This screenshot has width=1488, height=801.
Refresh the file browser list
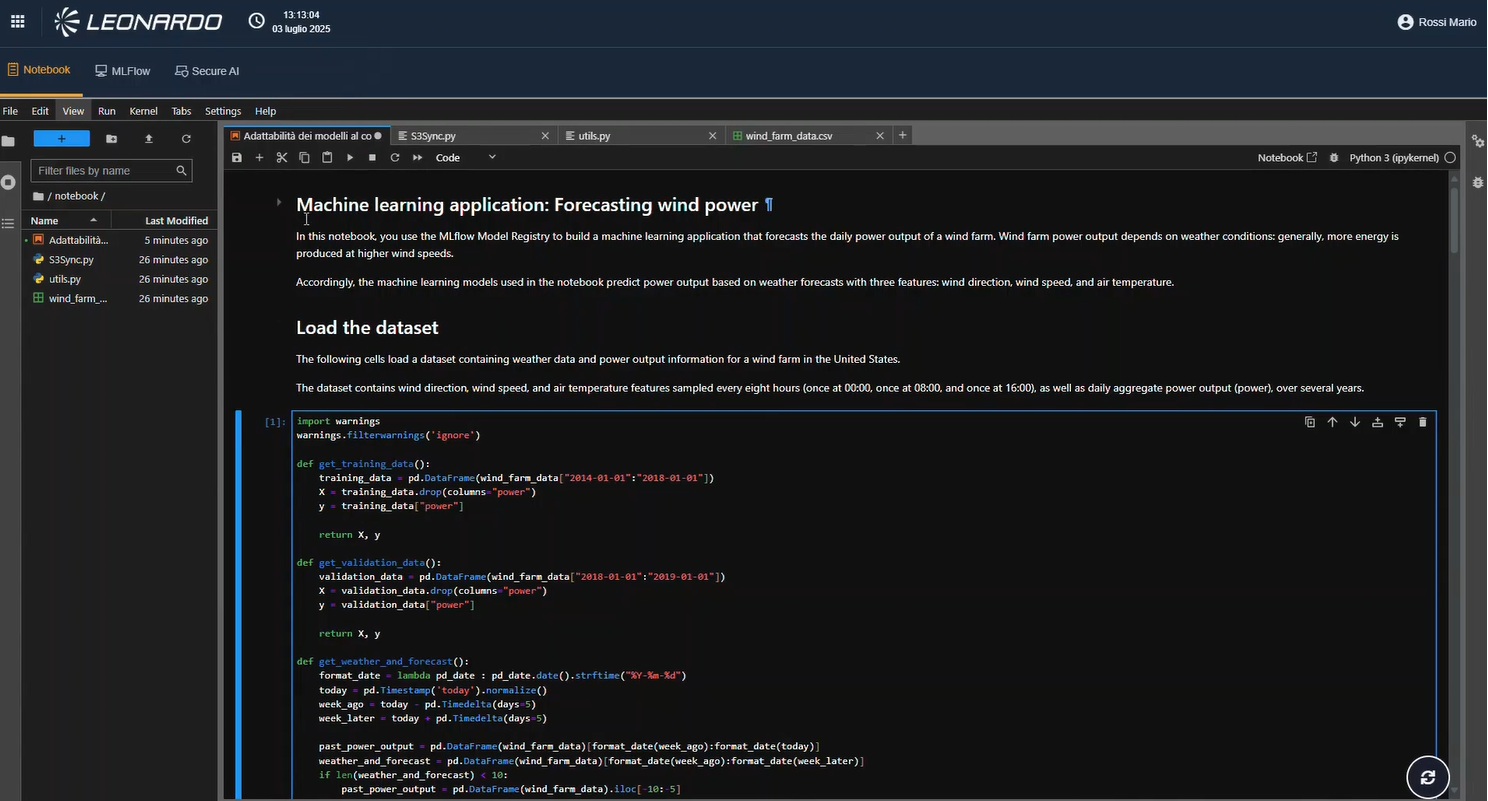click(186, 139)
